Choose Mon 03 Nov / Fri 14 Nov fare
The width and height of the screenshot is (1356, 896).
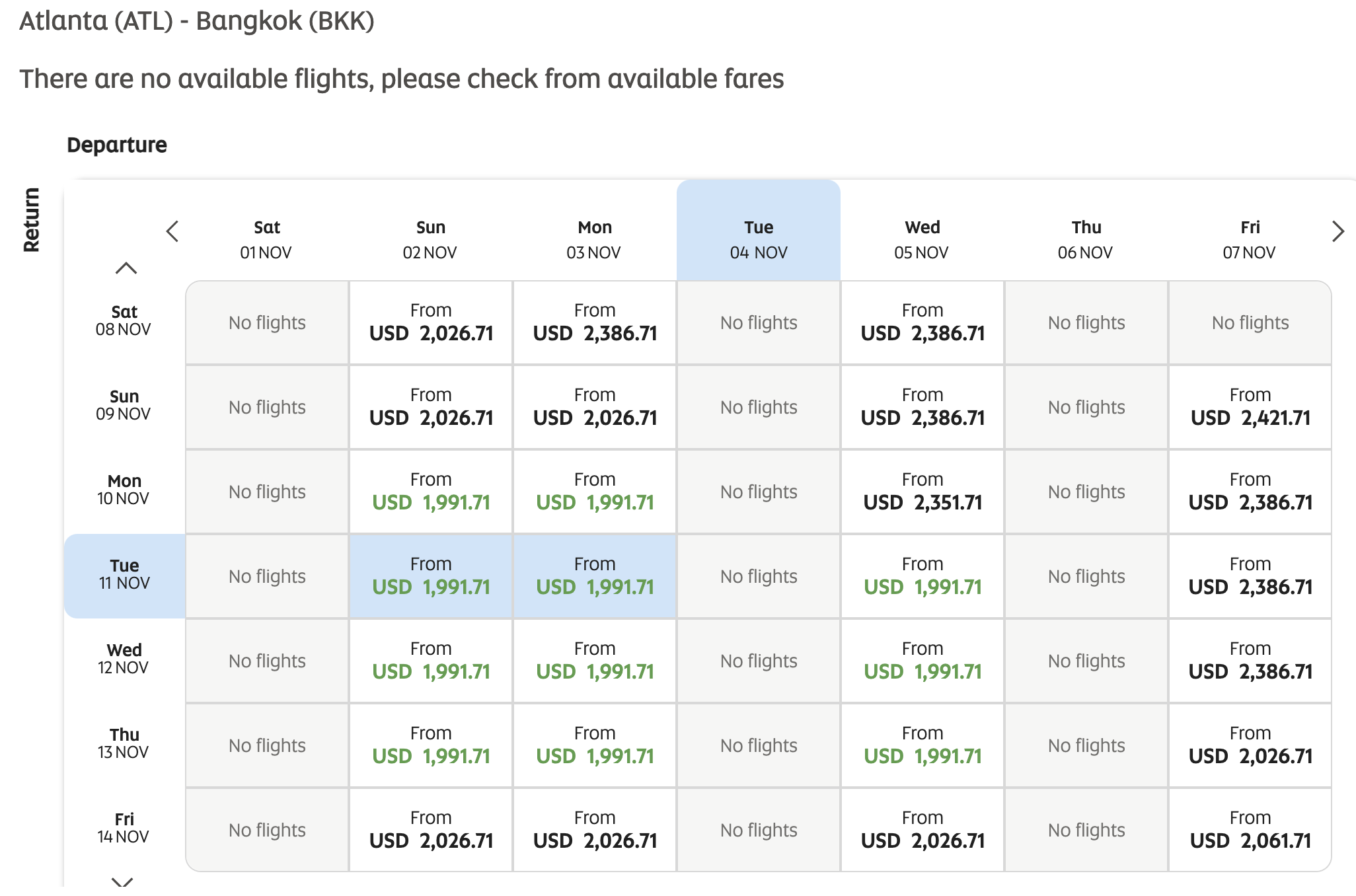click(595, 830)
